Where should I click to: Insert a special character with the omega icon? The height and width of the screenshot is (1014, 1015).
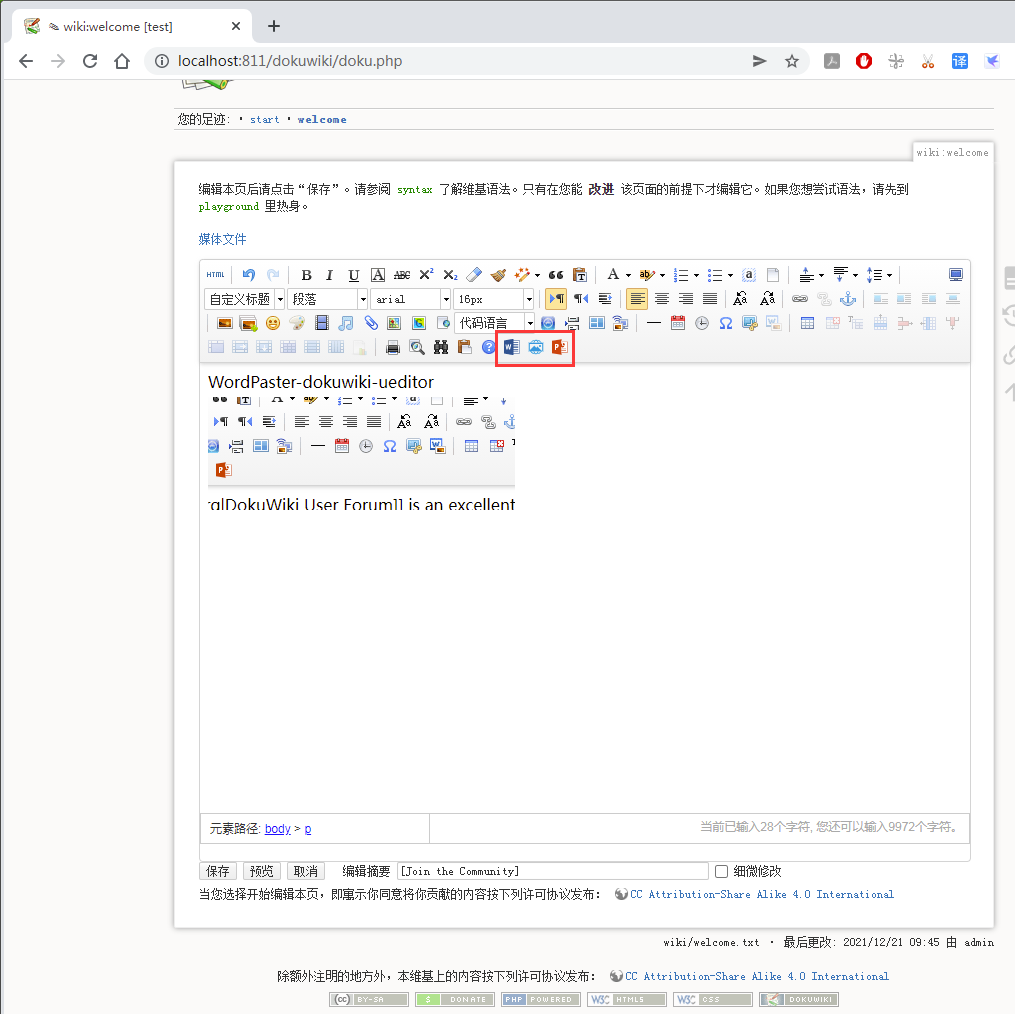coord(726,322)
